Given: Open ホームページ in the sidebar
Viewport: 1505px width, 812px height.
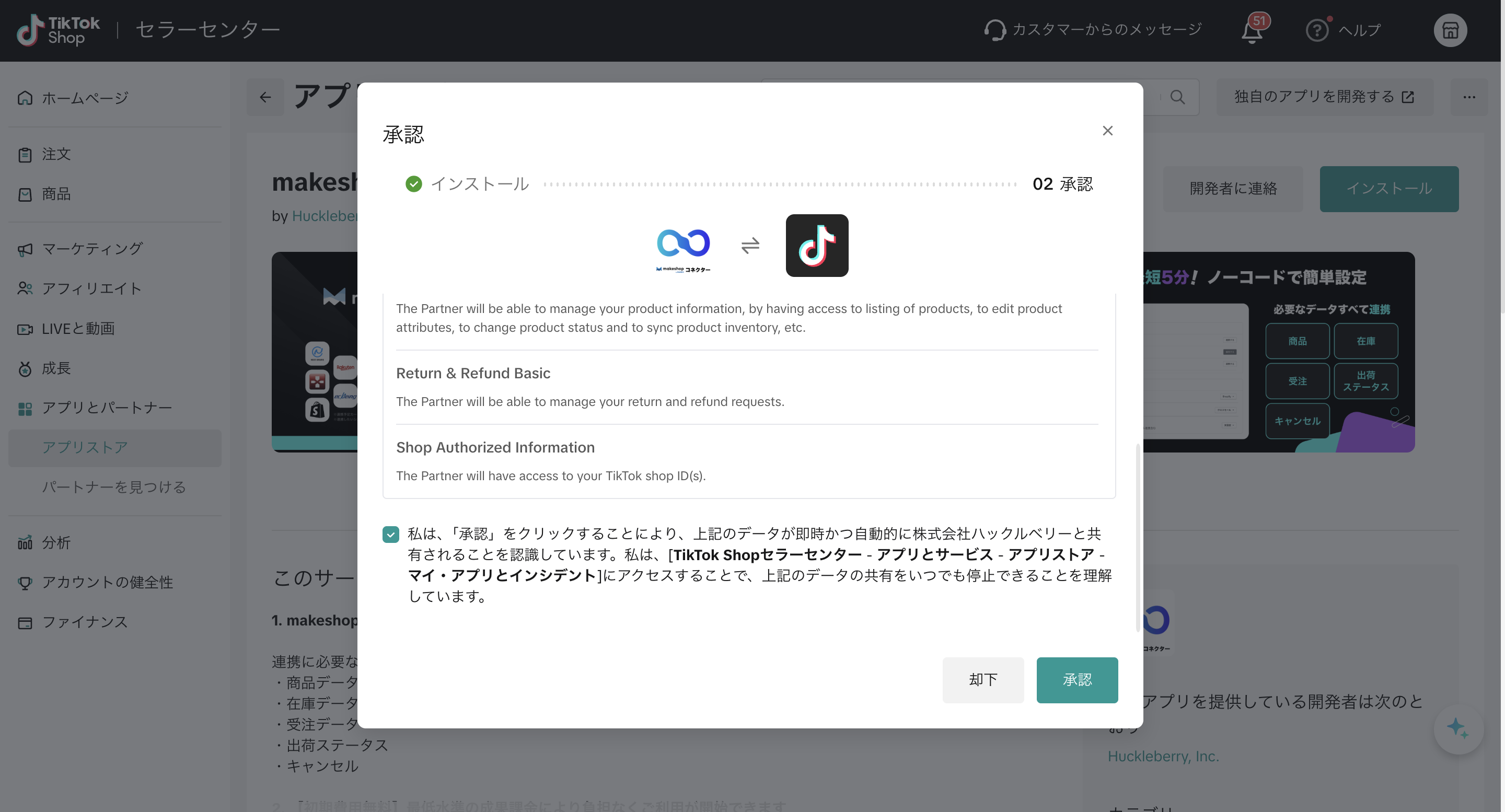Looking at the screenshot, I should pos(85,98).
